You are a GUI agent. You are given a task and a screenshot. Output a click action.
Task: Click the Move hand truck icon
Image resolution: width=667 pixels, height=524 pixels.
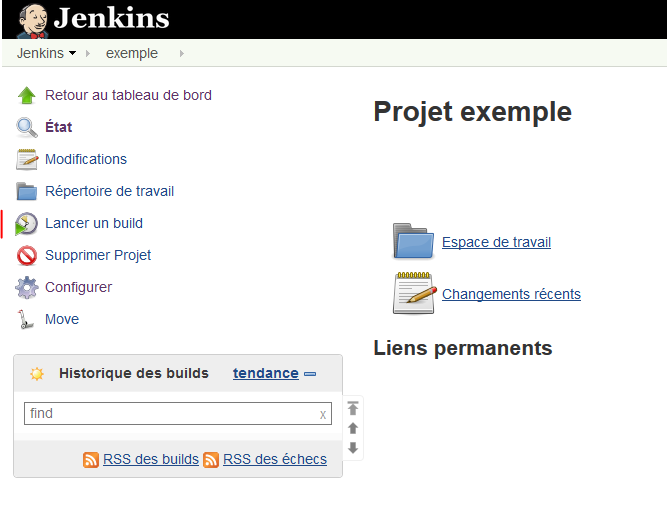[x=27, y=320]
